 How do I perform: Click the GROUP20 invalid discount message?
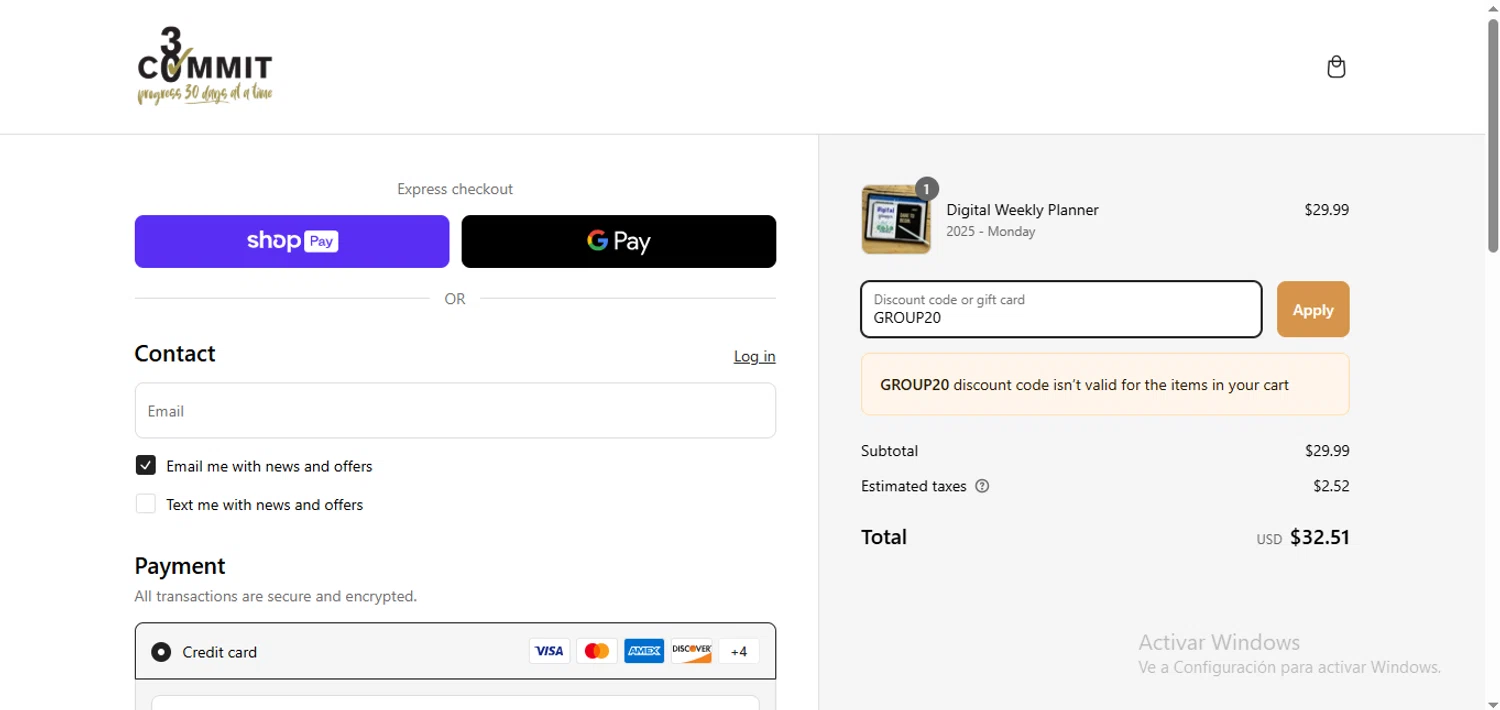(x=1105, y=384)
